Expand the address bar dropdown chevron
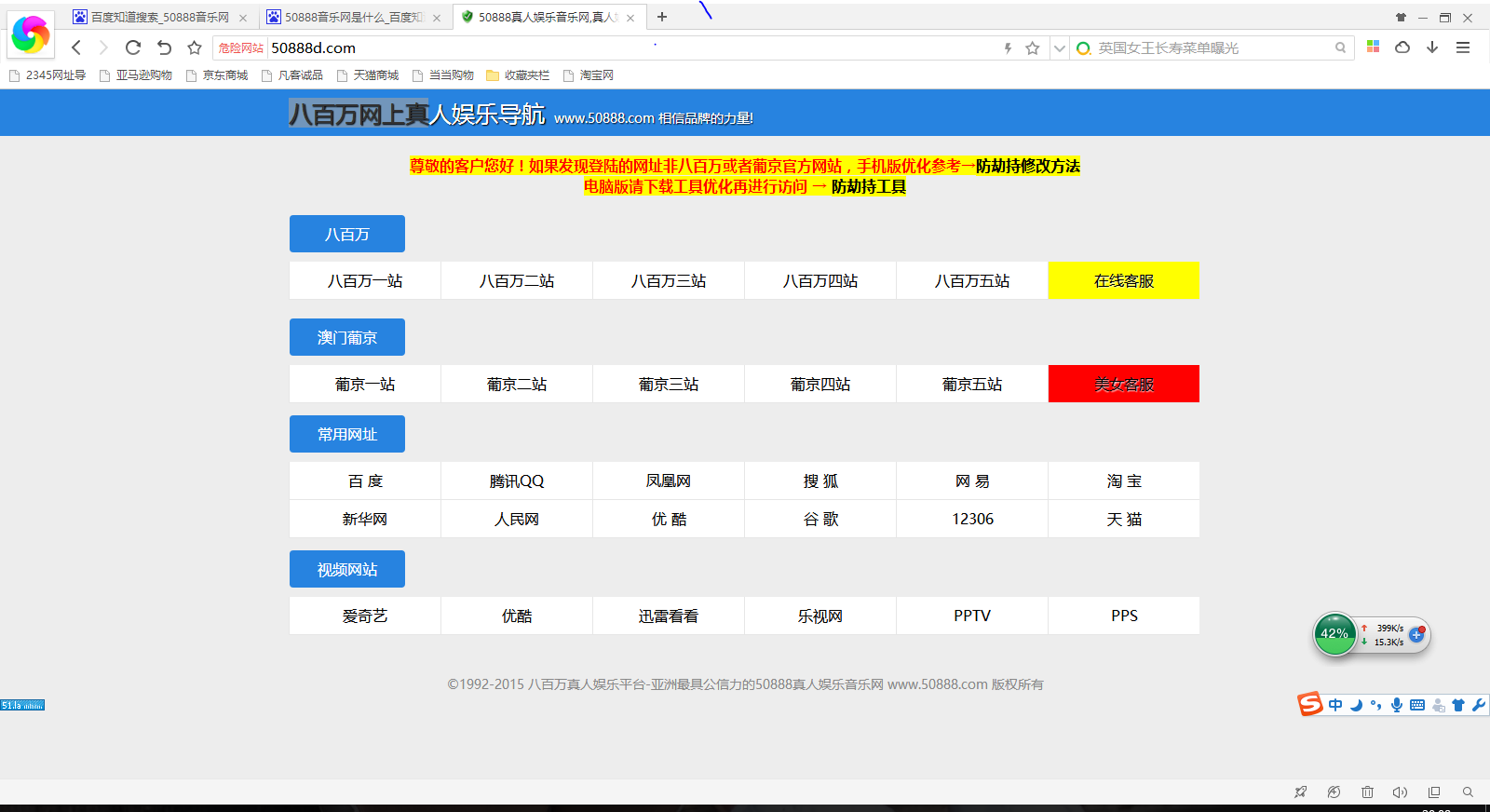Screen dimensions: 1490x812 (x=1060, y=48)
